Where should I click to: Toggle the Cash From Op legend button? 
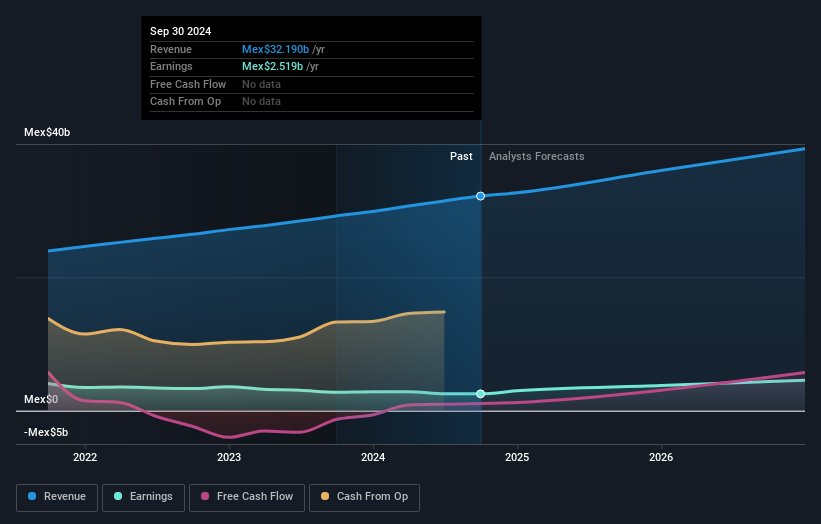pos(364,497)
